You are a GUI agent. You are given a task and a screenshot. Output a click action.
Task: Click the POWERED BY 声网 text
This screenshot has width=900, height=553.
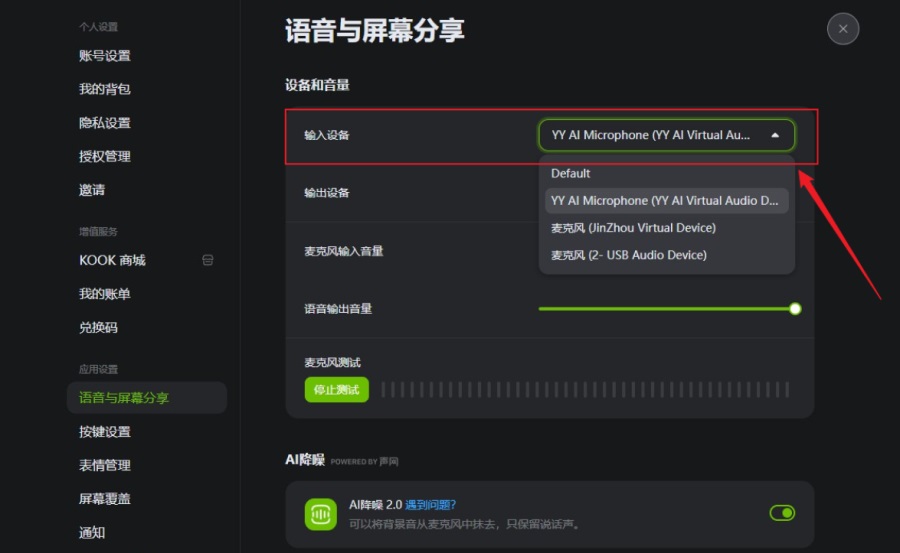(364, 461)
